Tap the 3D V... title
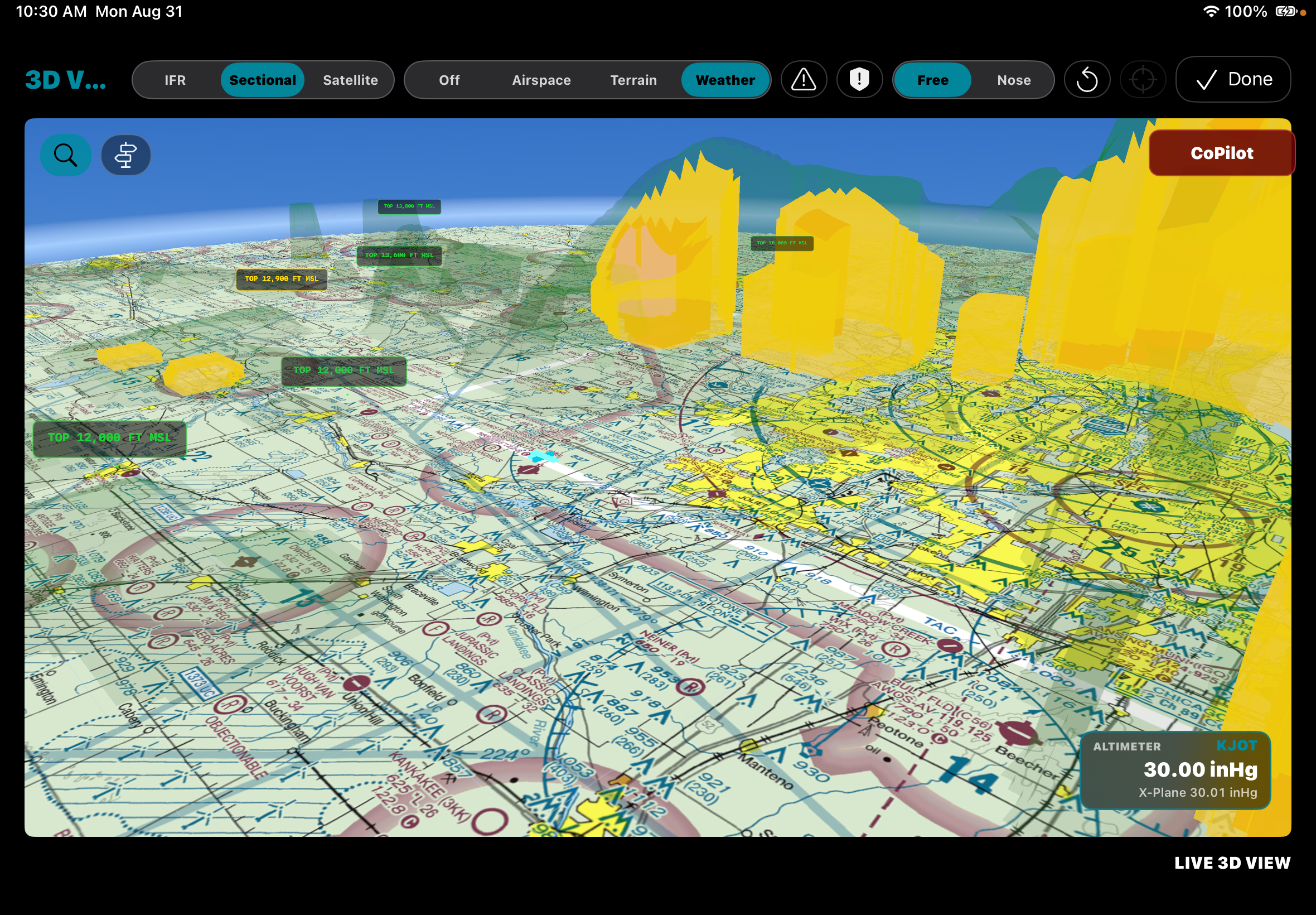This screenshot has width=1316, height=915. [x=65, y=80]
